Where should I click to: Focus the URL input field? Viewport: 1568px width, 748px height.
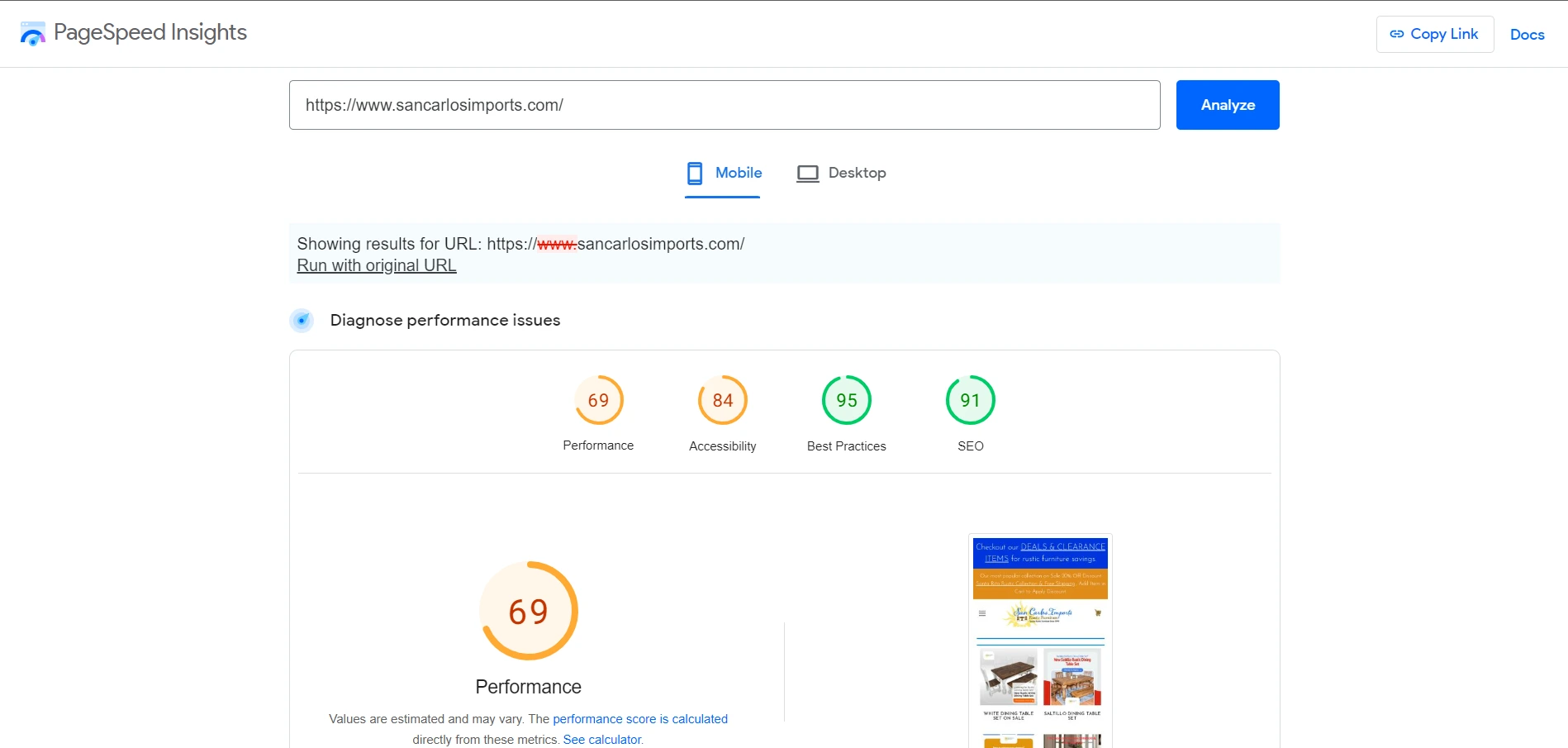point(725,105)
